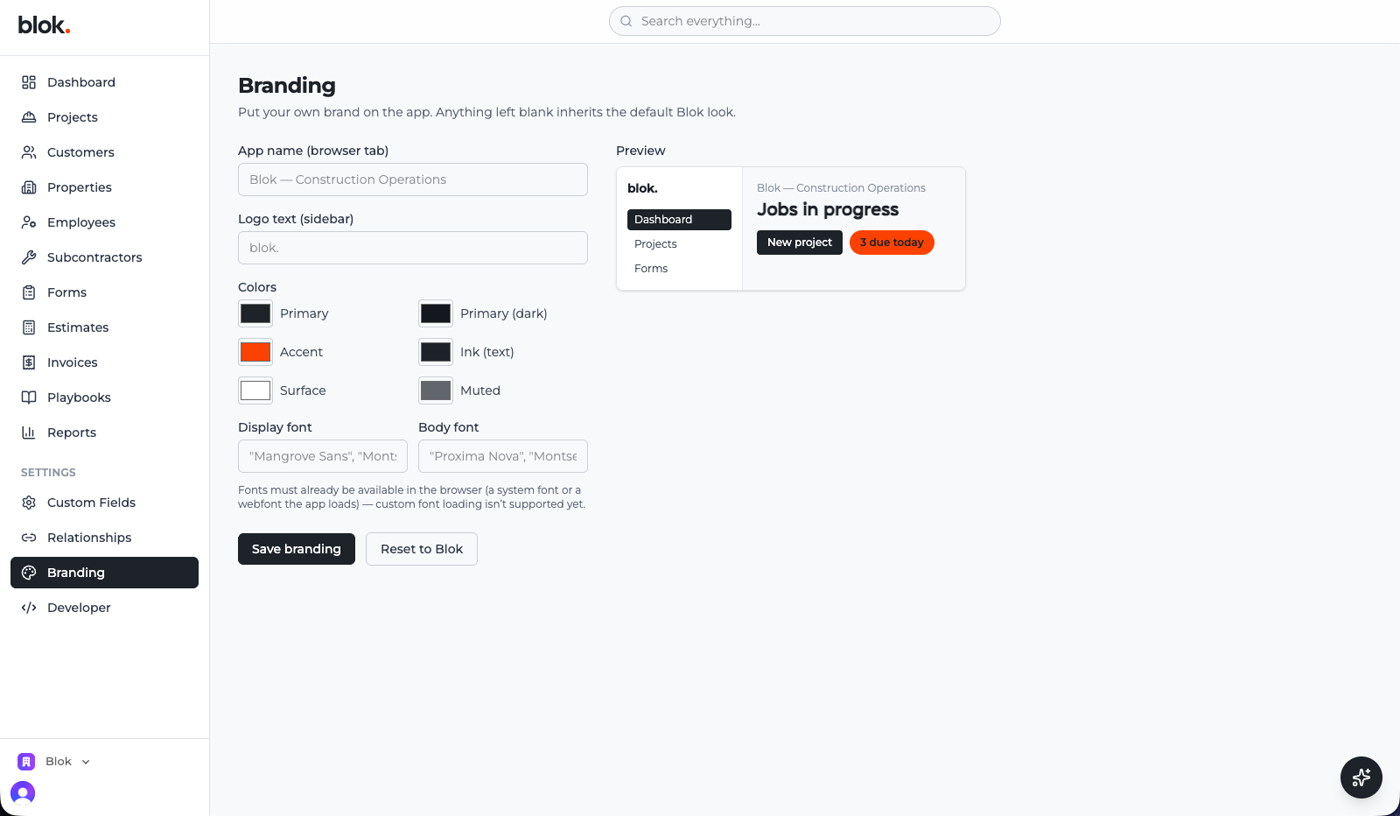Click the Save branding button
The image size is (1400, 816).
(x=296, y=549)
